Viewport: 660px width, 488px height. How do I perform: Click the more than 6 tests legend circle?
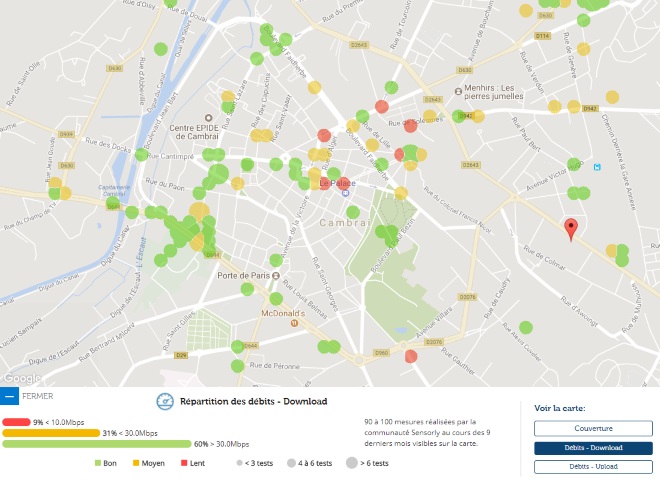(353, 463)
